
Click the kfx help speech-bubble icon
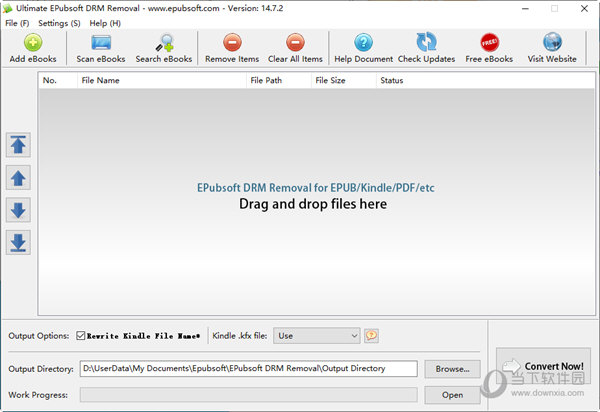pos(371,335)
